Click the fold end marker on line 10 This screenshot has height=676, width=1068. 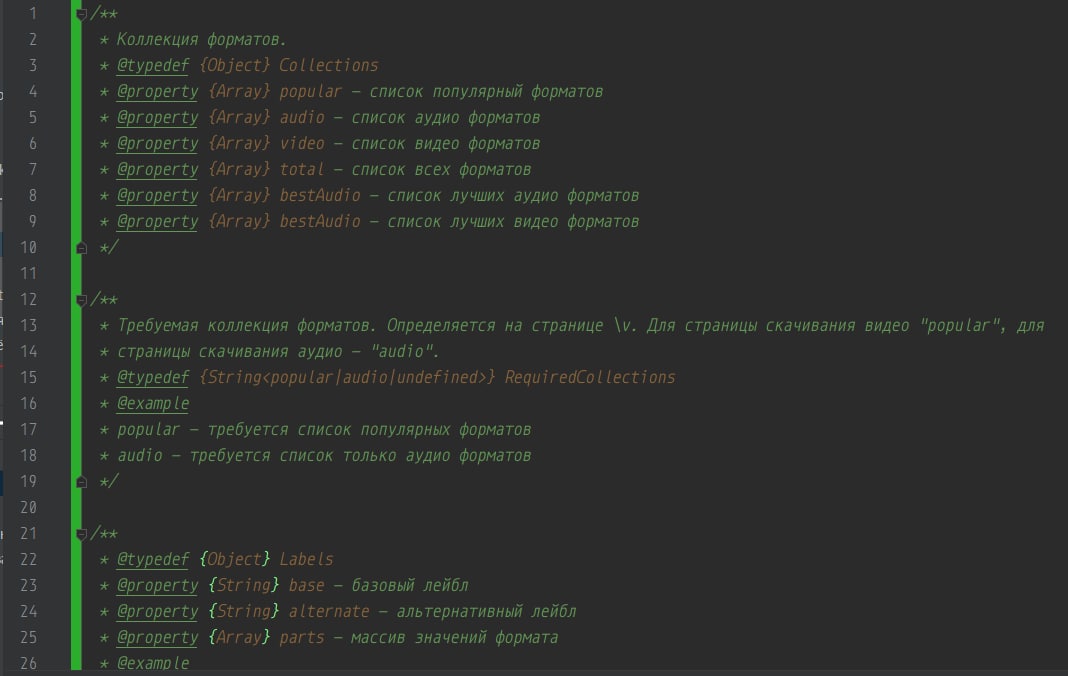[x=82, y=247]
